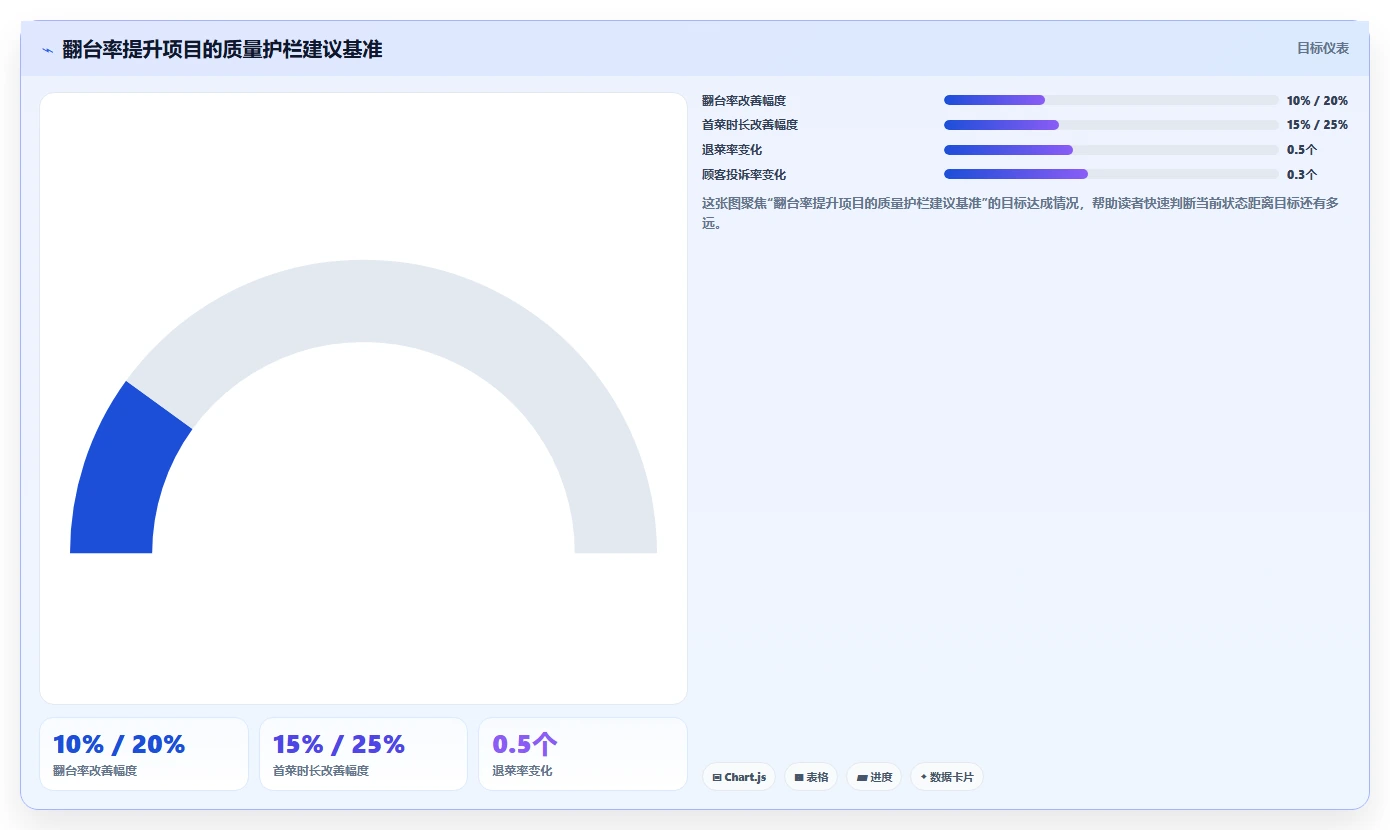
Task: Click the 顾客投诉率变化 row label
Action: click(x=744, y=175)
